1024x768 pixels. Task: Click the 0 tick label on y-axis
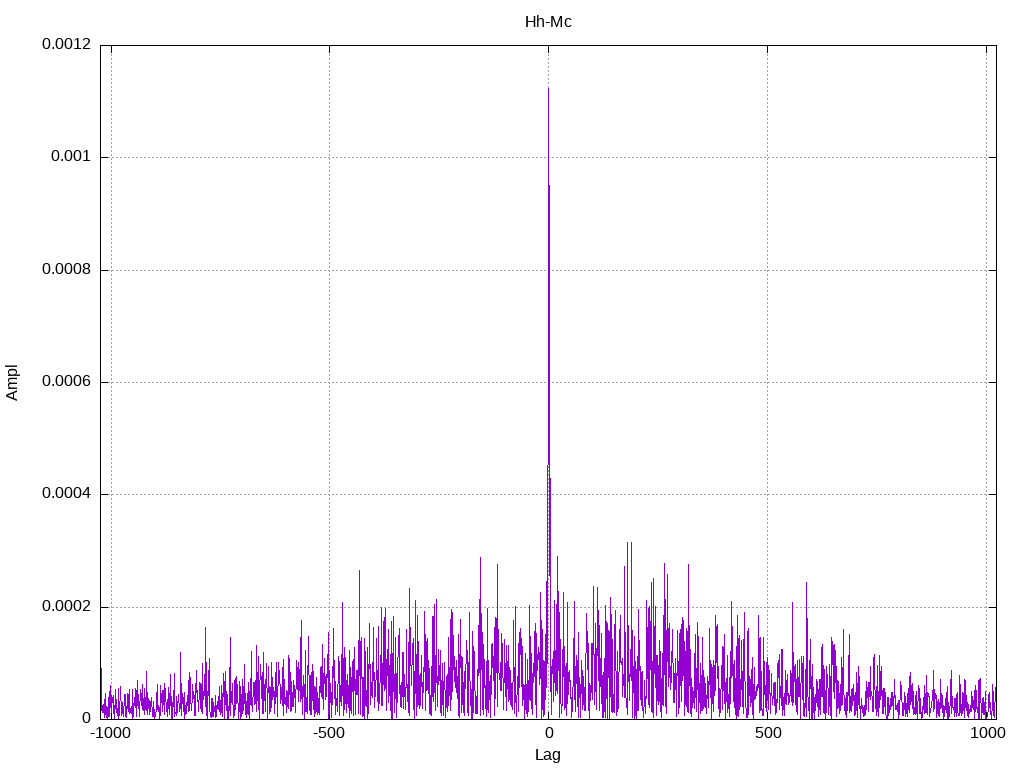coord(86,719)
